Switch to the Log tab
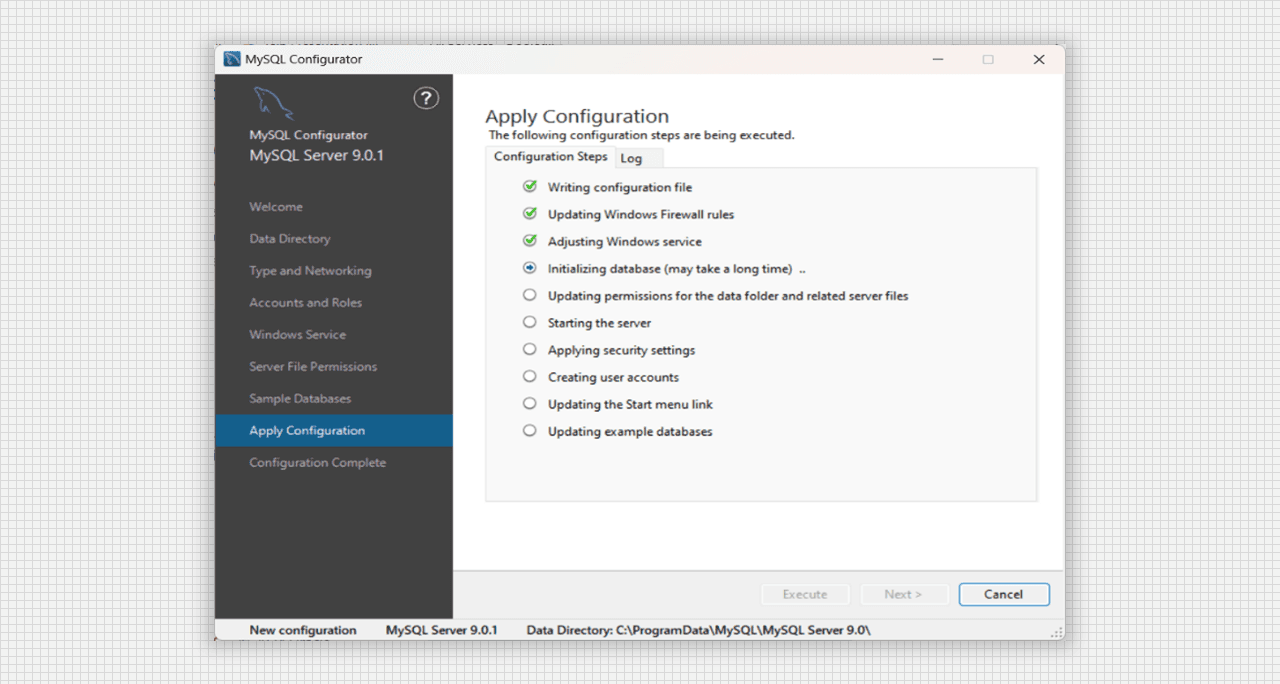Viewport: 1280px width, 684px height. click(631, 158)
